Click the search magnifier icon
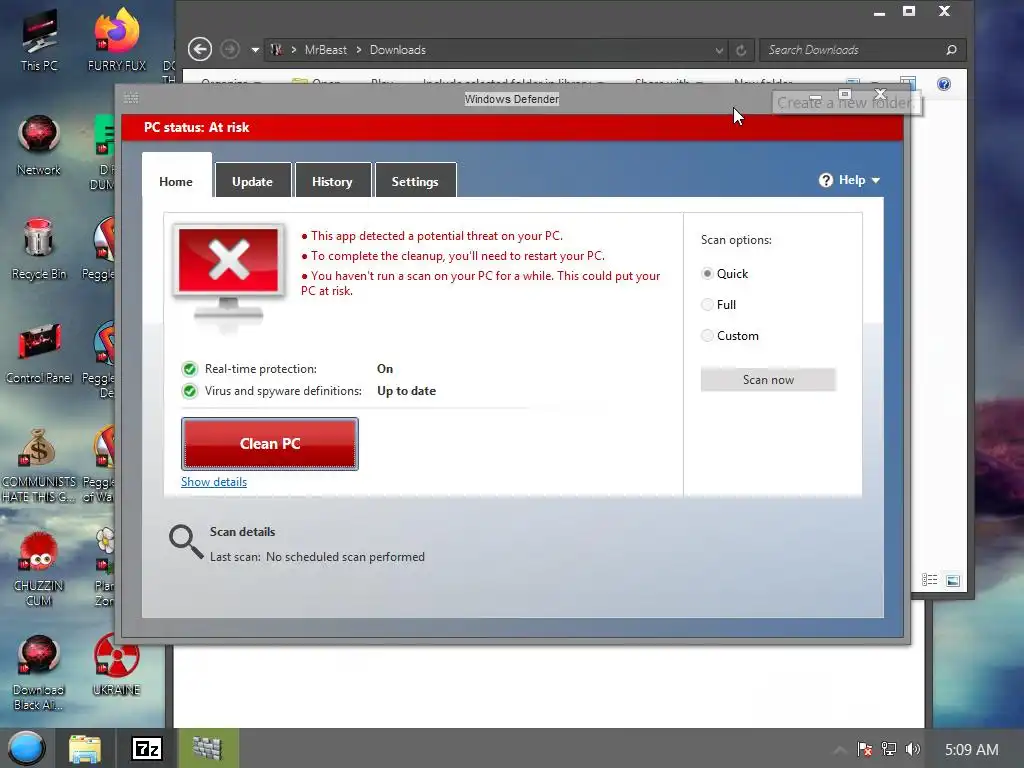 [952, 50]
